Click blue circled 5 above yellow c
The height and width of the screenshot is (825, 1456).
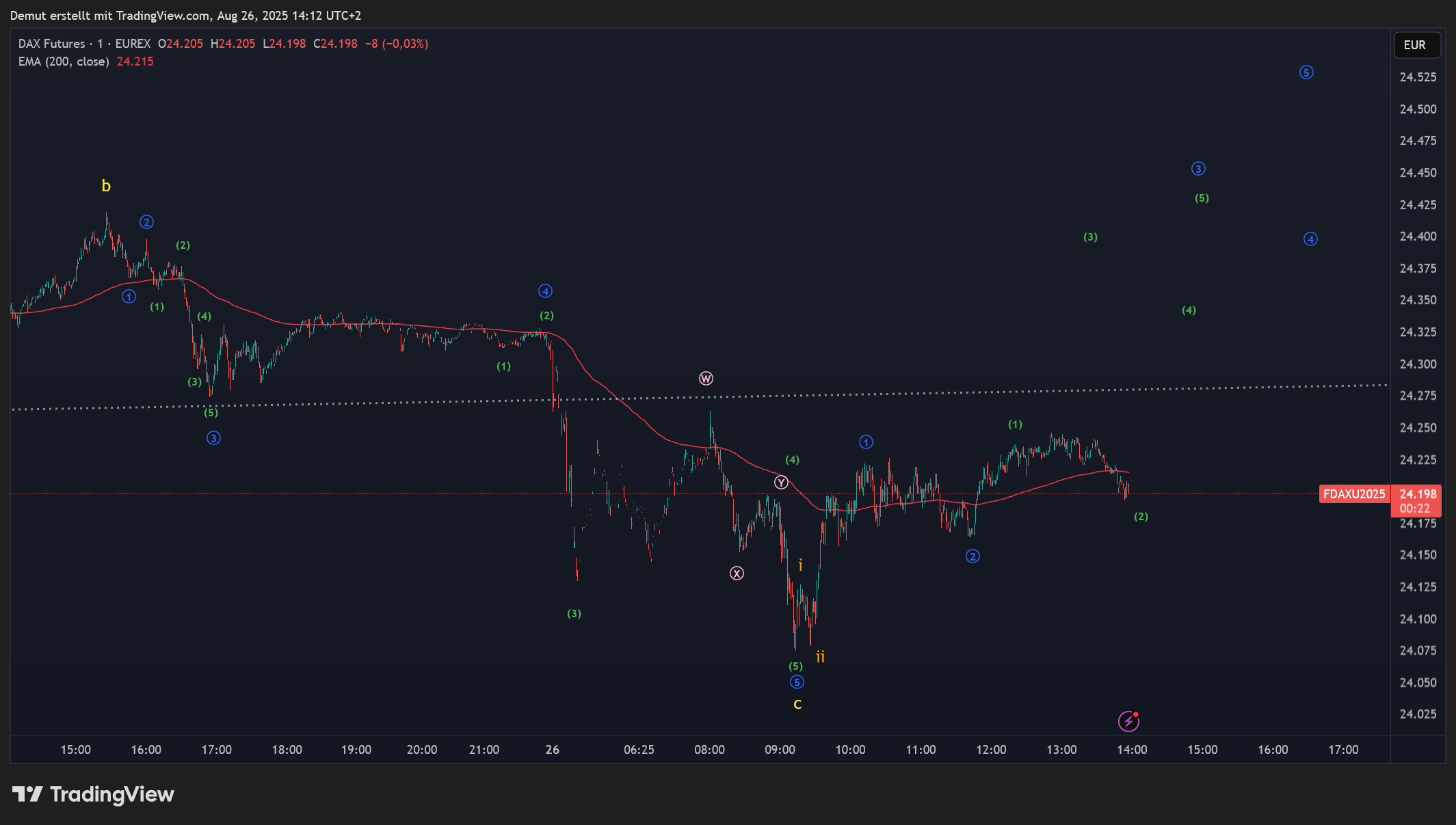point(797,682)
